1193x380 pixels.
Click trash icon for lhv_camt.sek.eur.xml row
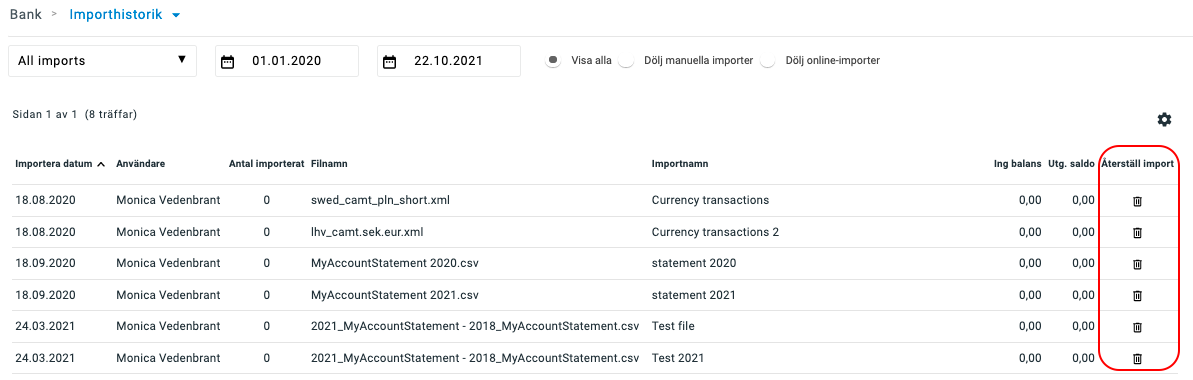pyautogui.click(x=1137, y=232)
